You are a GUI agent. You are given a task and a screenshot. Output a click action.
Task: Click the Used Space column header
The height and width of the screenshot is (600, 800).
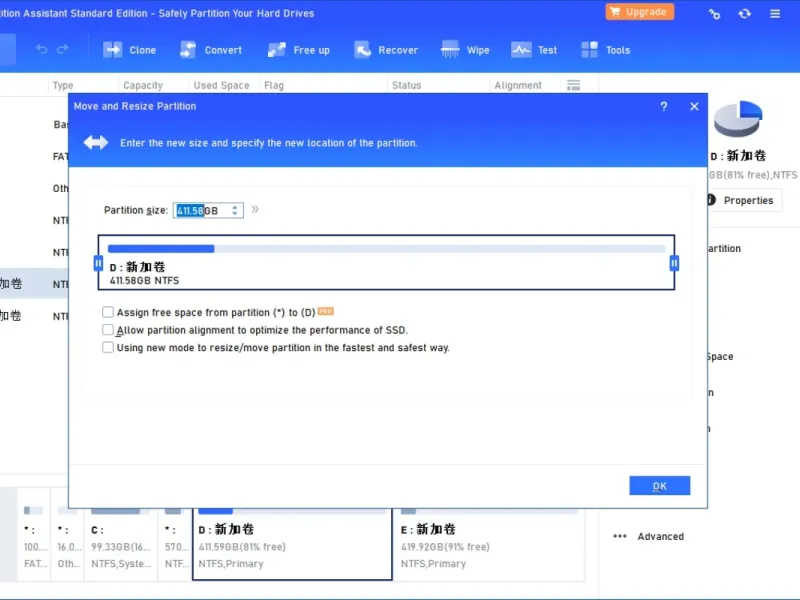[x=221, y=85]
